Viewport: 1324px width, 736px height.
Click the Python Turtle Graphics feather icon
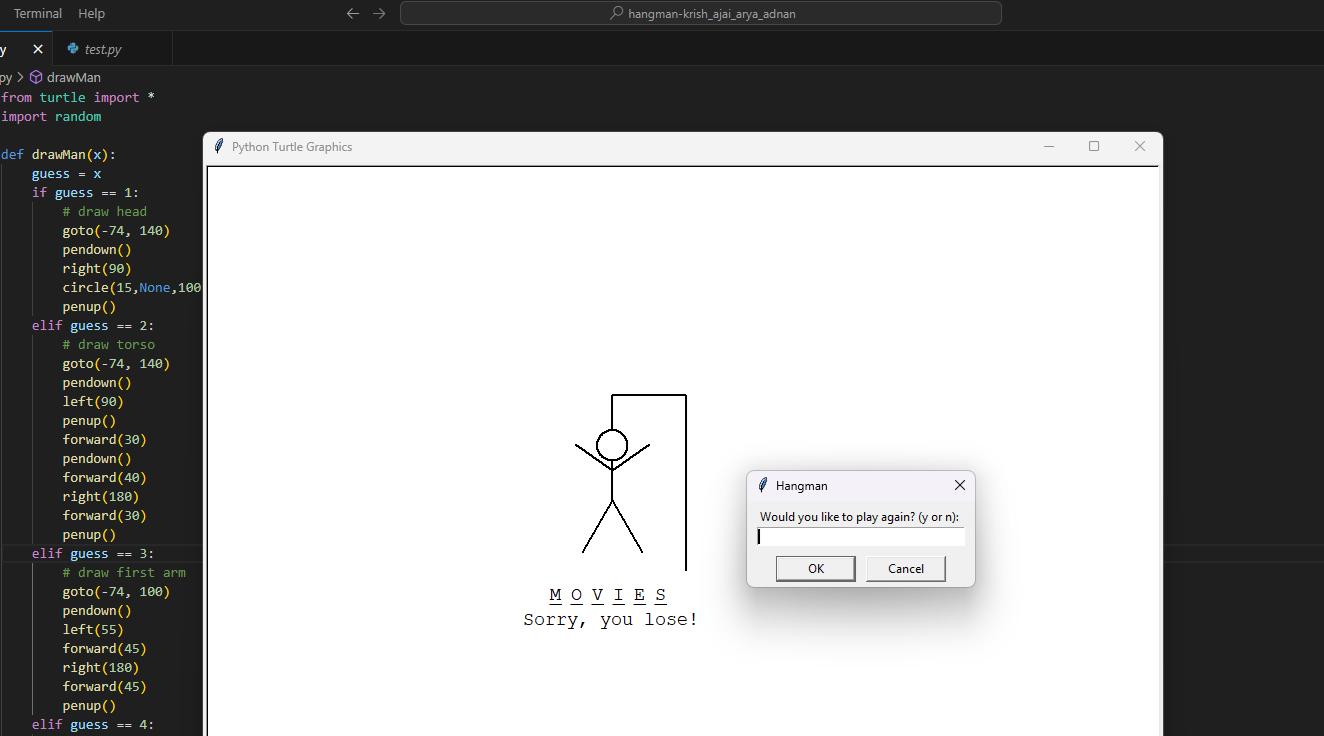point(219,146)
